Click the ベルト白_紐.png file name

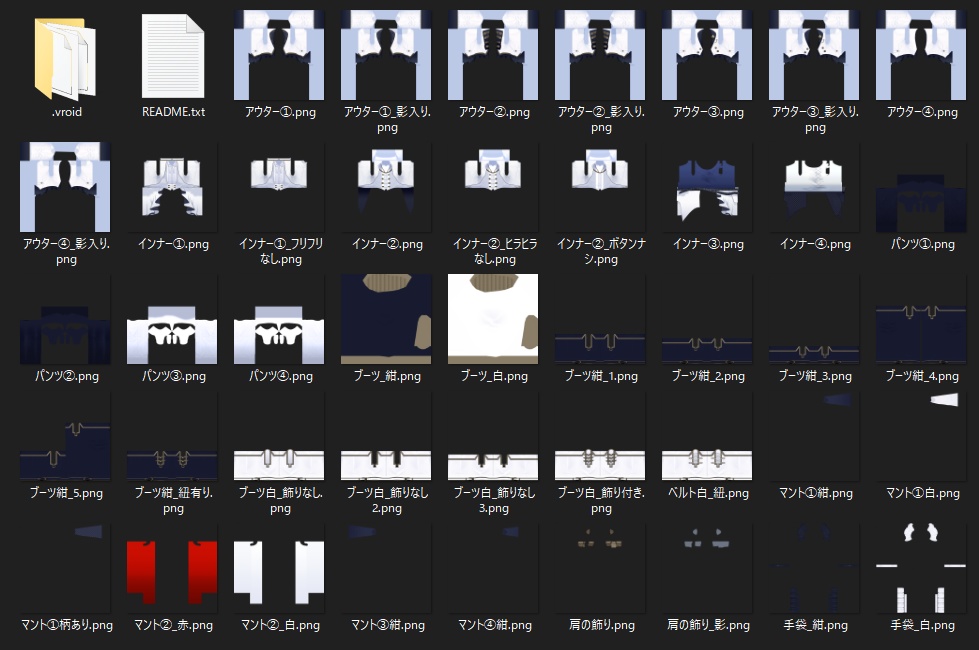707,493
